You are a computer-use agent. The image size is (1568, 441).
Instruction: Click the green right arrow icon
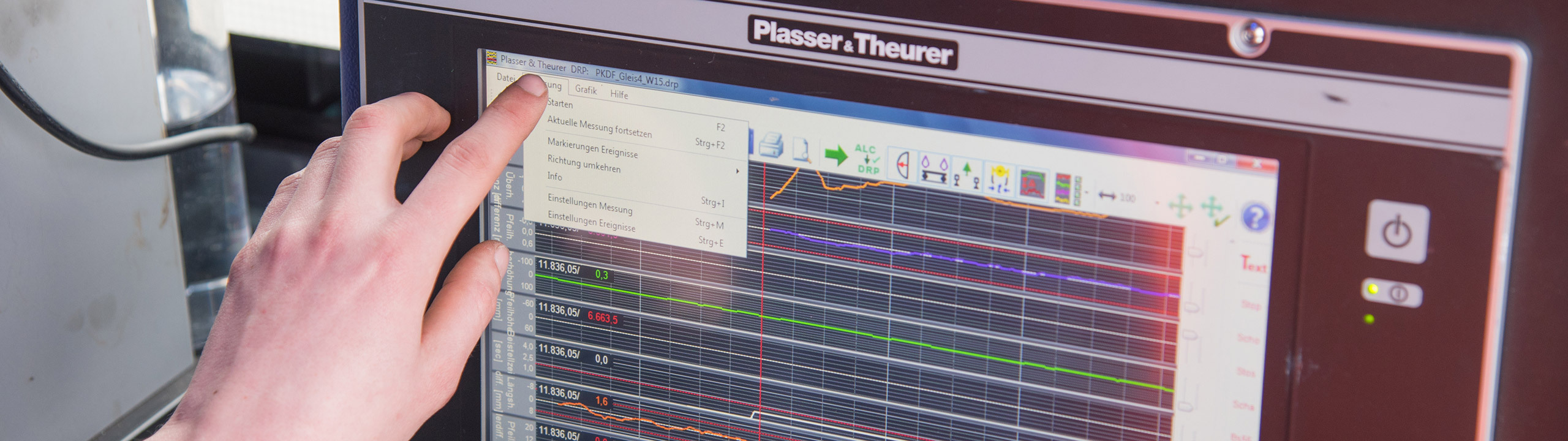pyautogui.click(x=835, y=156)
